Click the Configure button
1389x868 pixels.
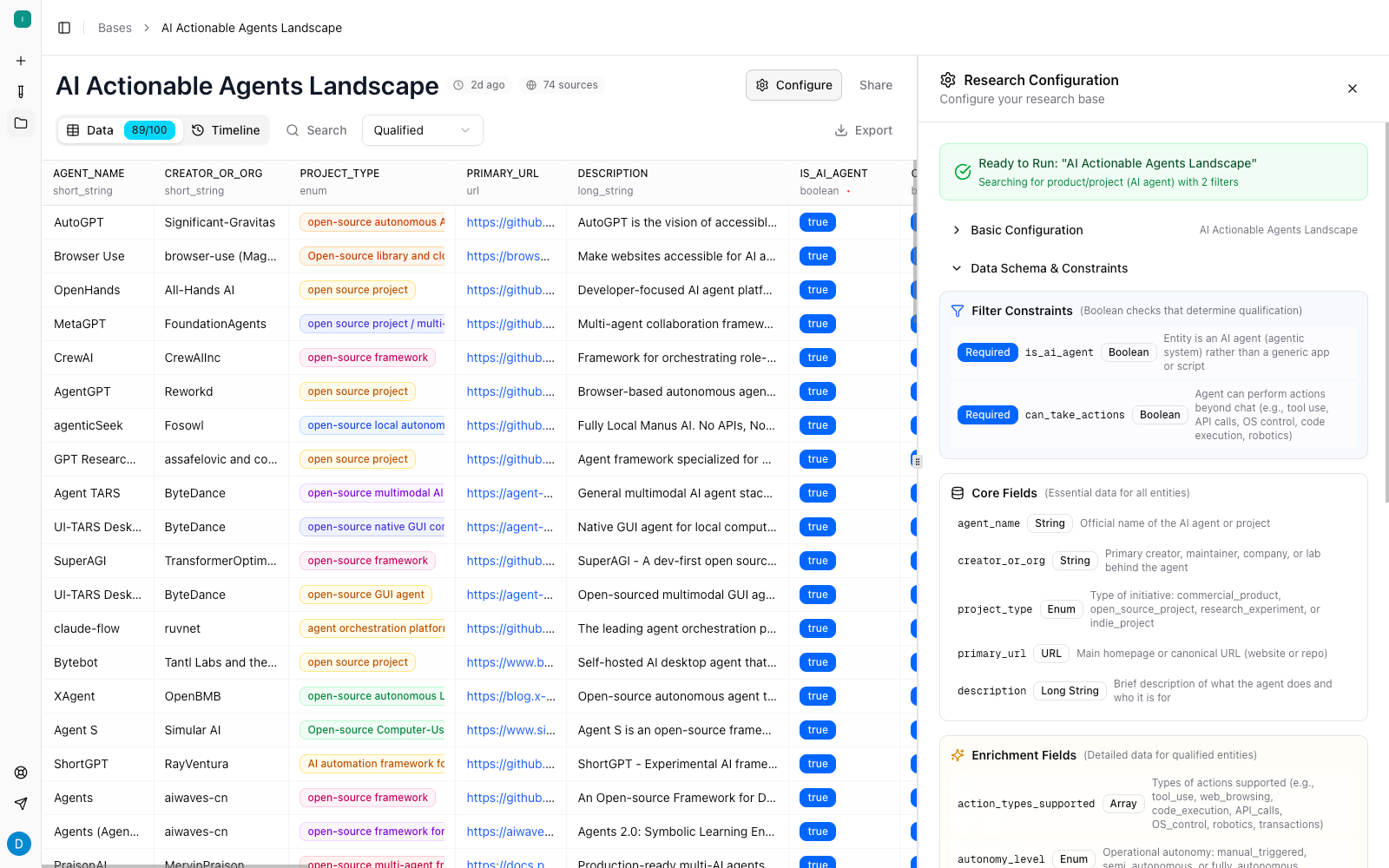click(793, 85)
